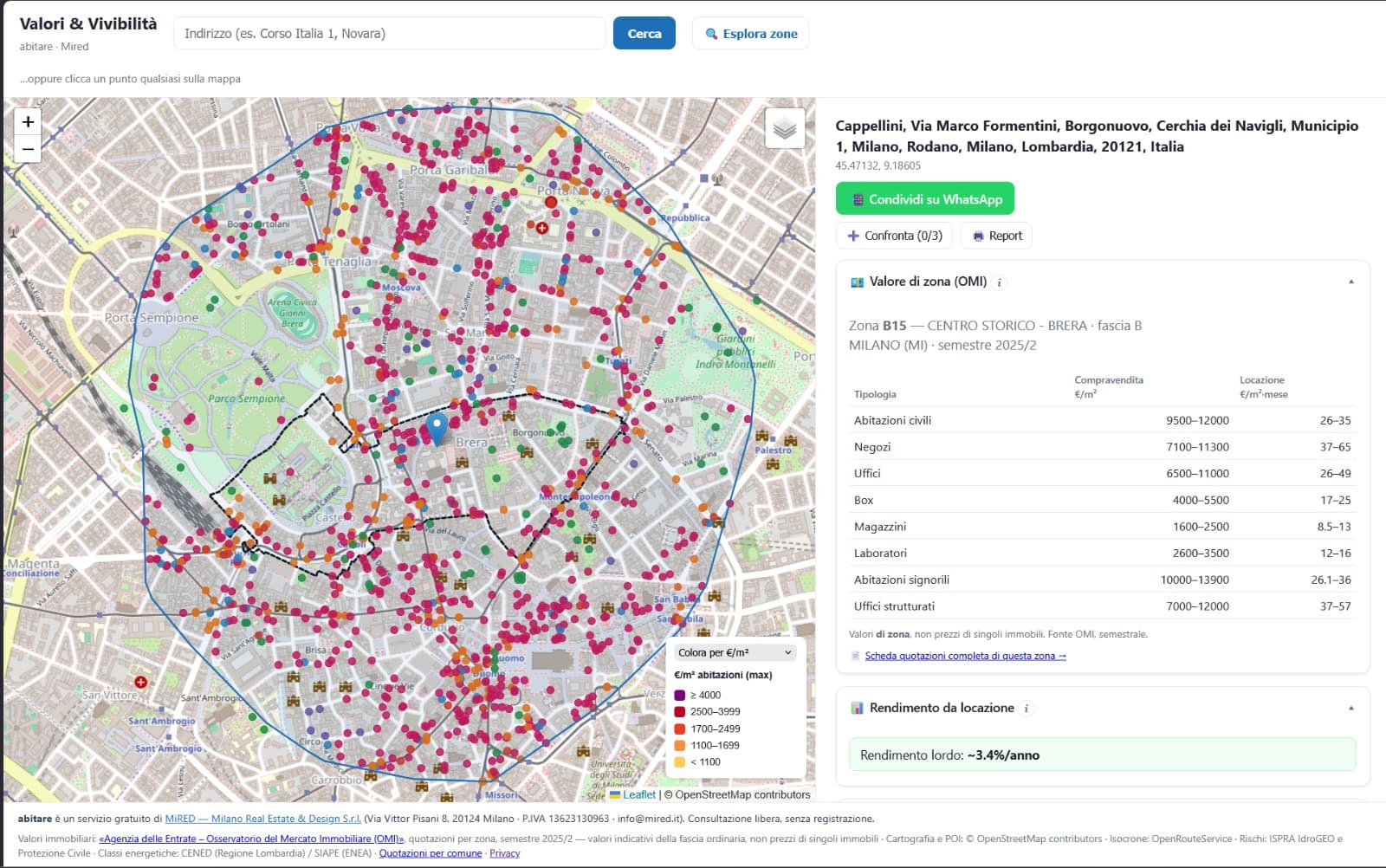Click the red hospital cross marker near San Vittore
The image size is (1386, 868).
[140, 682]
